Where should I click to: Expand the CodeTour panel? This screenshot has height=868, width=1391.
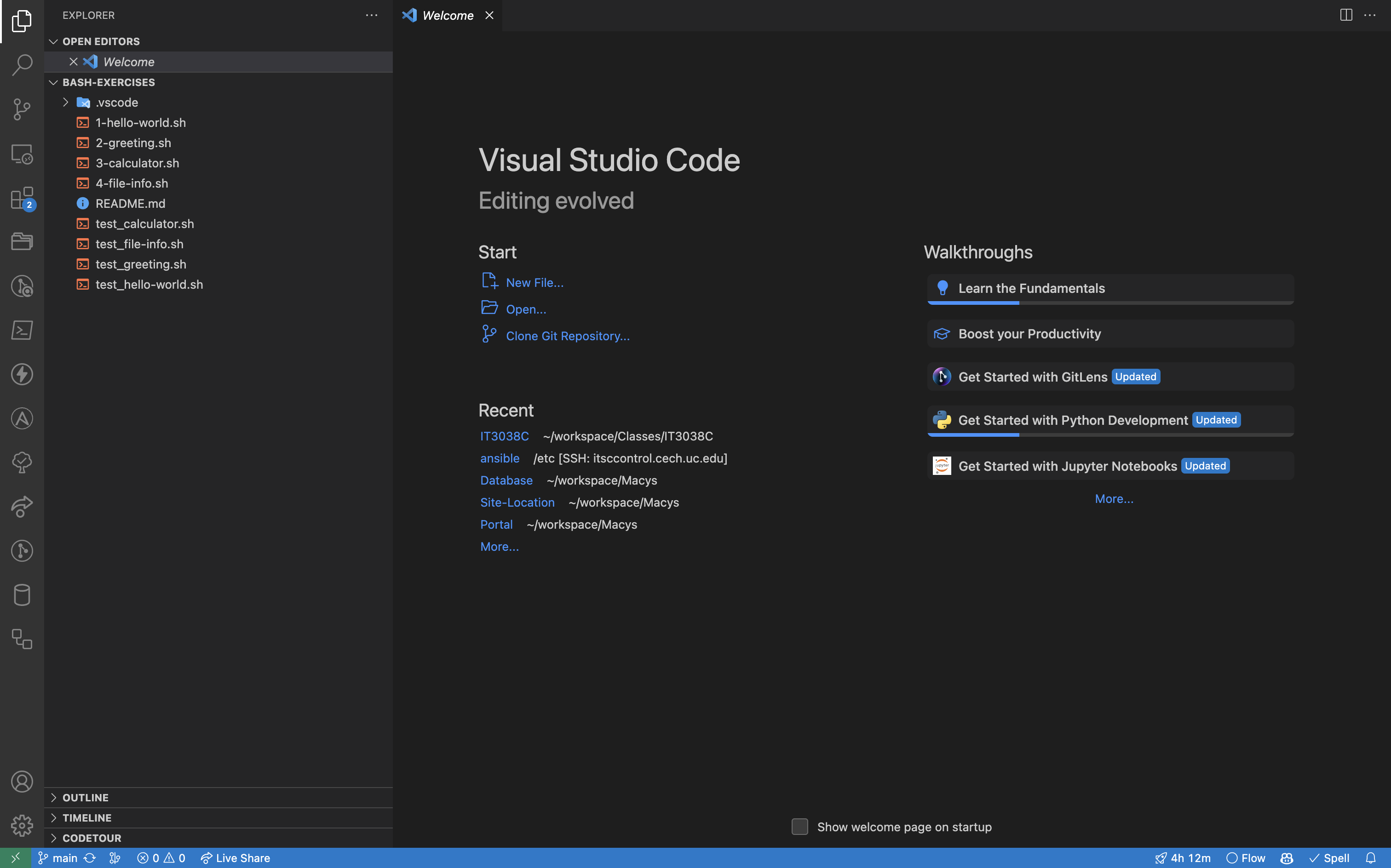click(x=218, y=838)
